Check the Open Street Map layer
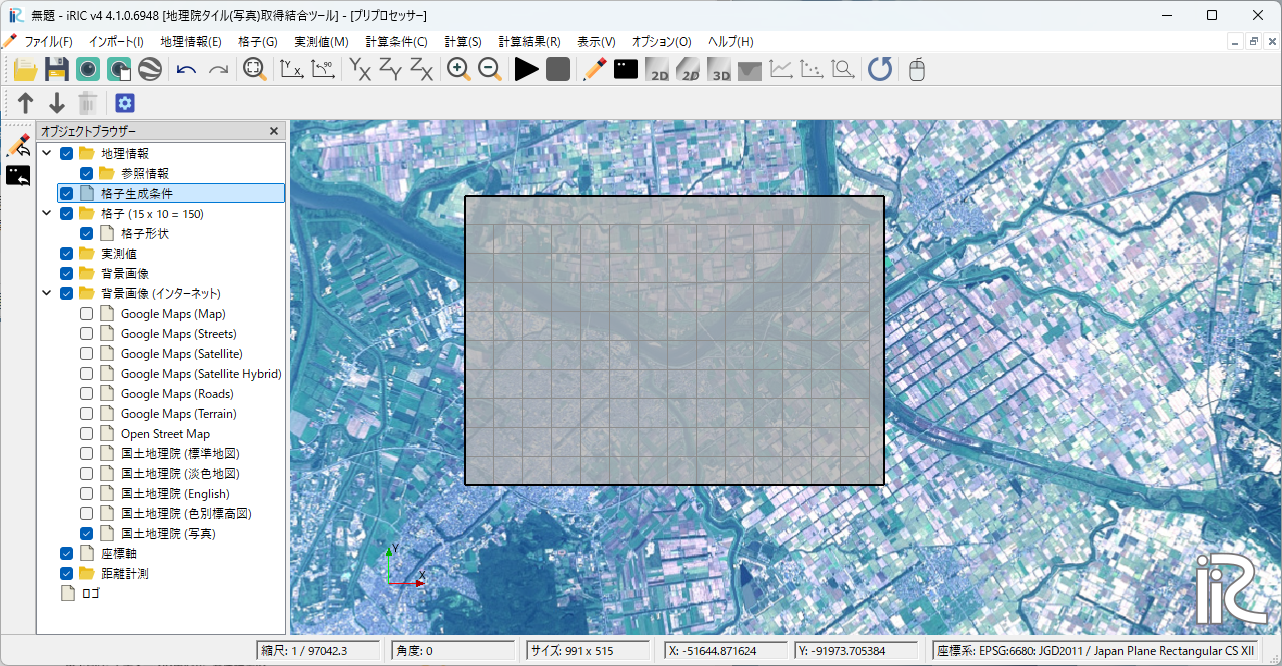This screenshot has width=1282, height=666. (87, 434)
